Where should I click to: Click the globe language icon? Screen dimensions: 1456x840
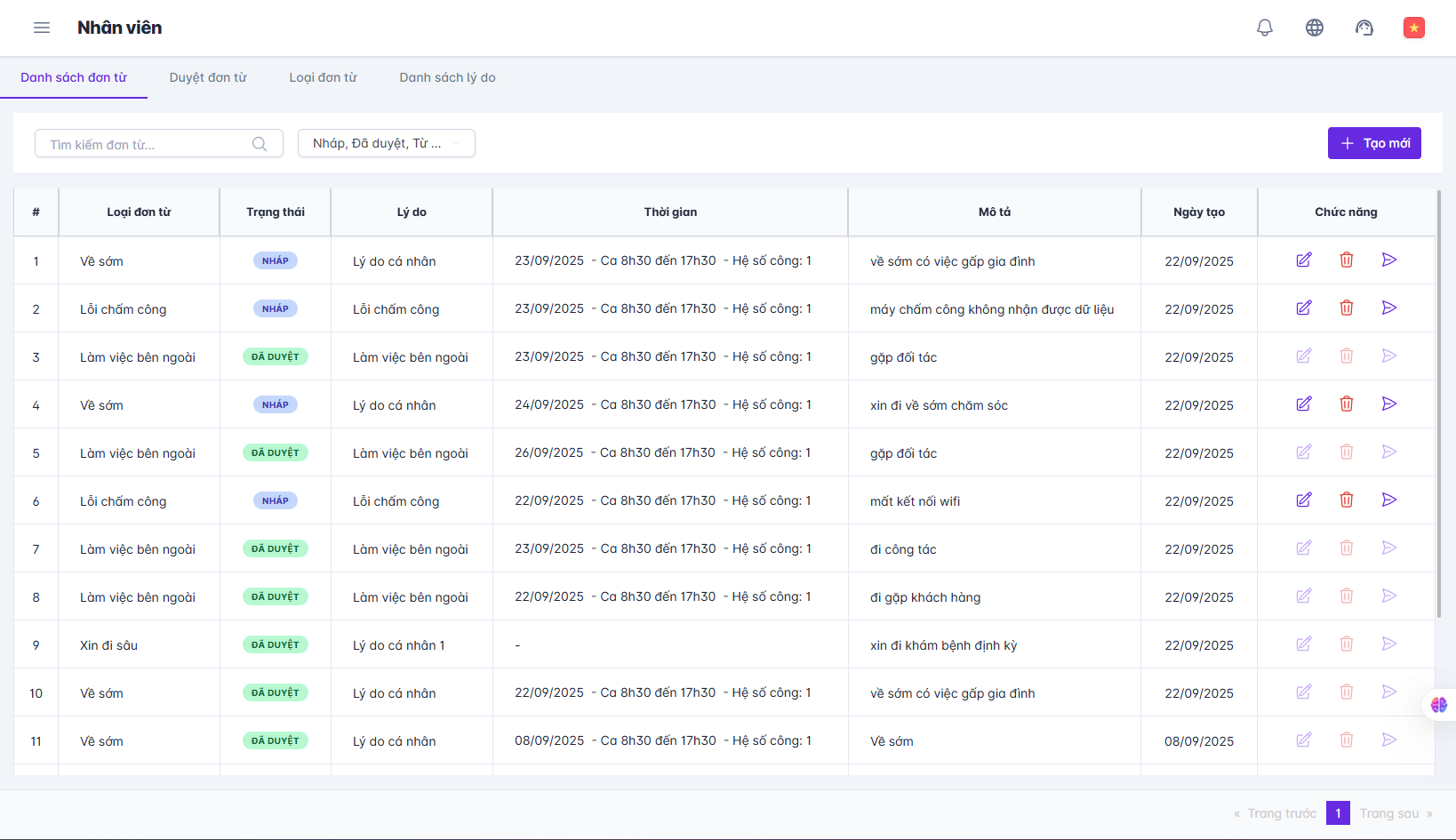1314,28
